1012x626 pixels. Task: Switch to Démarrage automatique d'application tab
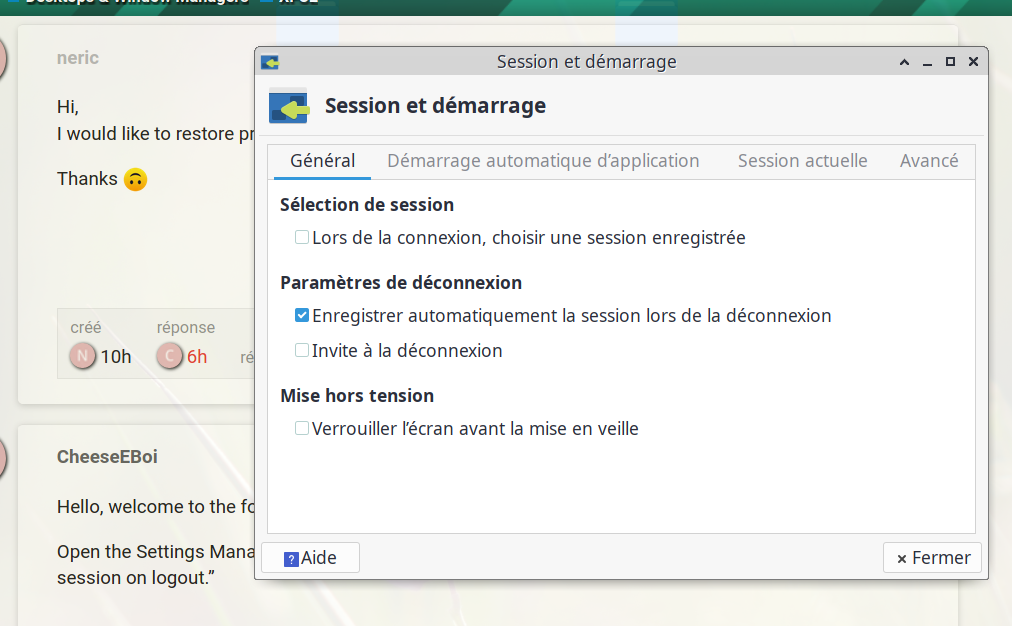543,161
